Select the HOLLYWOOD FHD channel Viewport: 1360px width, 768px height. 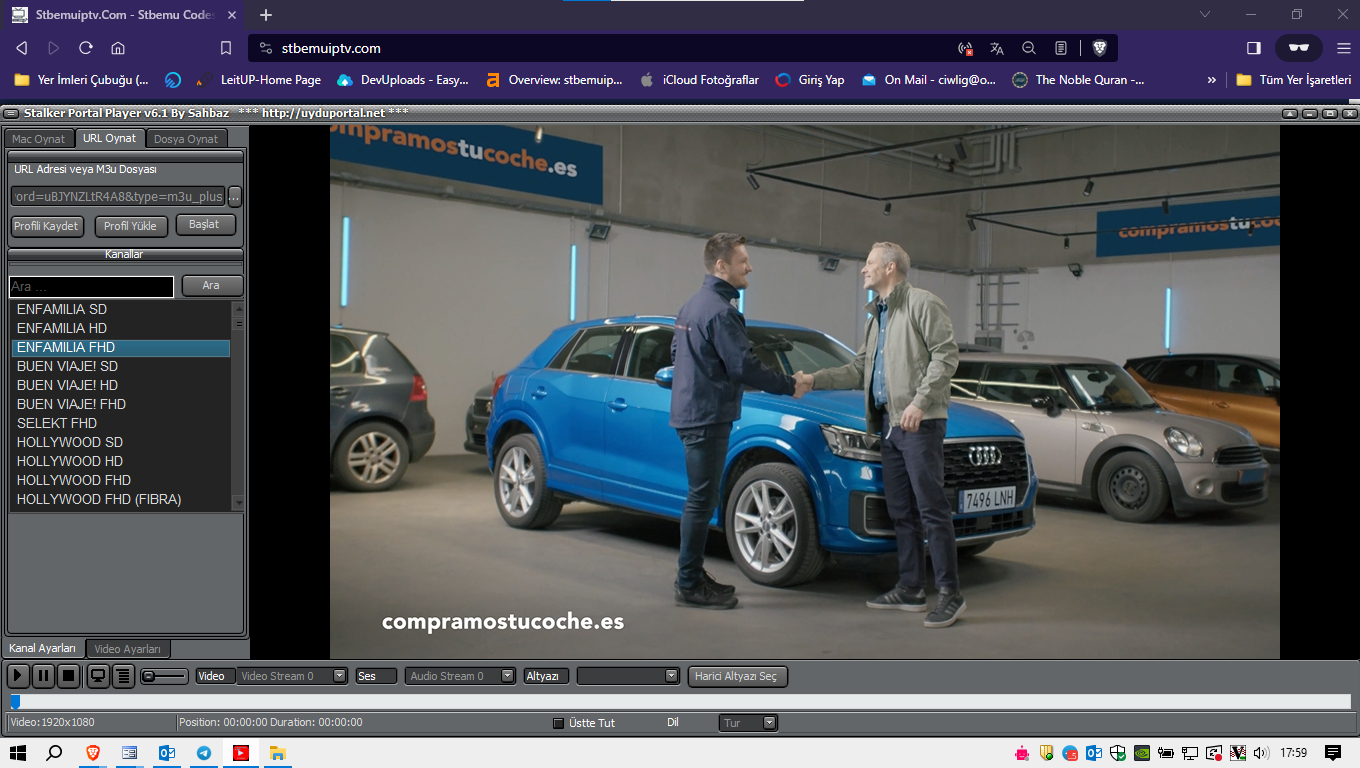coord(121,480)
